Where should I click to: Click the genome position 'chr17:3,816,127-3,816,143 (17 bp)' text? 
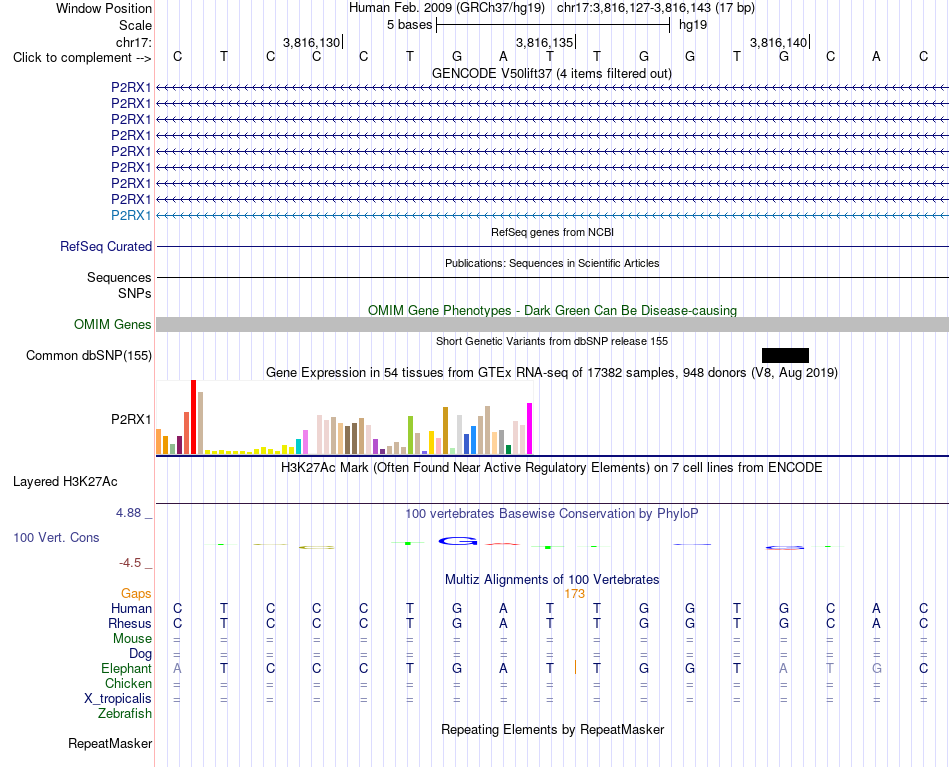656,8
